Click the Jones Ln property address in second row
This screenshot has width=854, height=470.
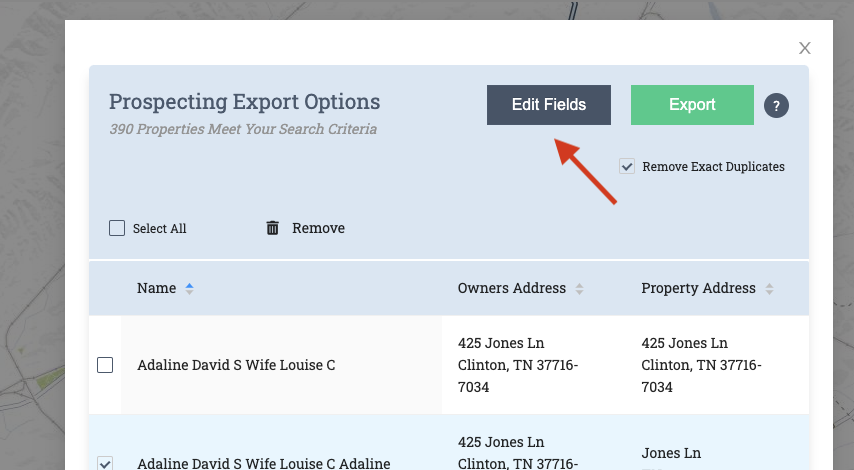pos(670,452)
